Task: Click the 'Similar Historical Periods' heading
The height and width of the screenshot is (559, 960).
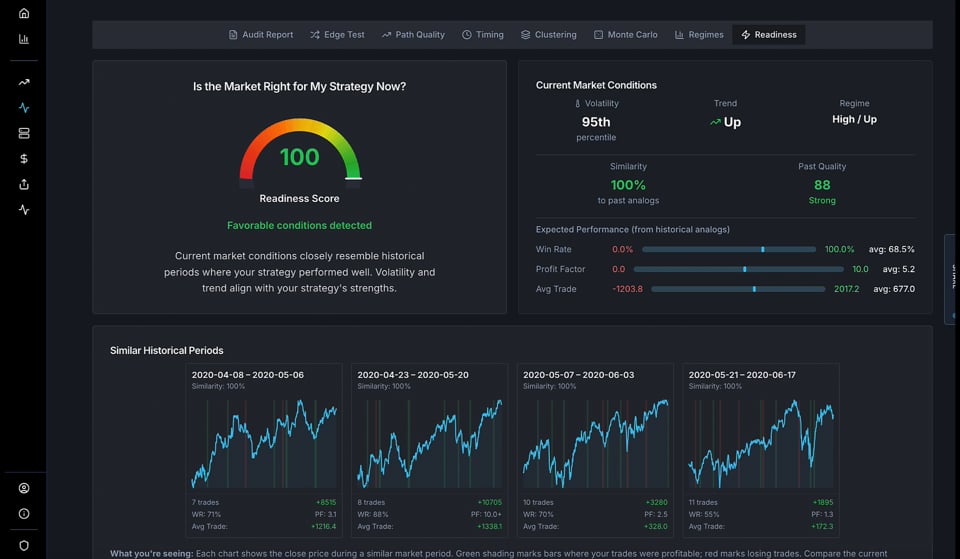Action: (167, 350)
